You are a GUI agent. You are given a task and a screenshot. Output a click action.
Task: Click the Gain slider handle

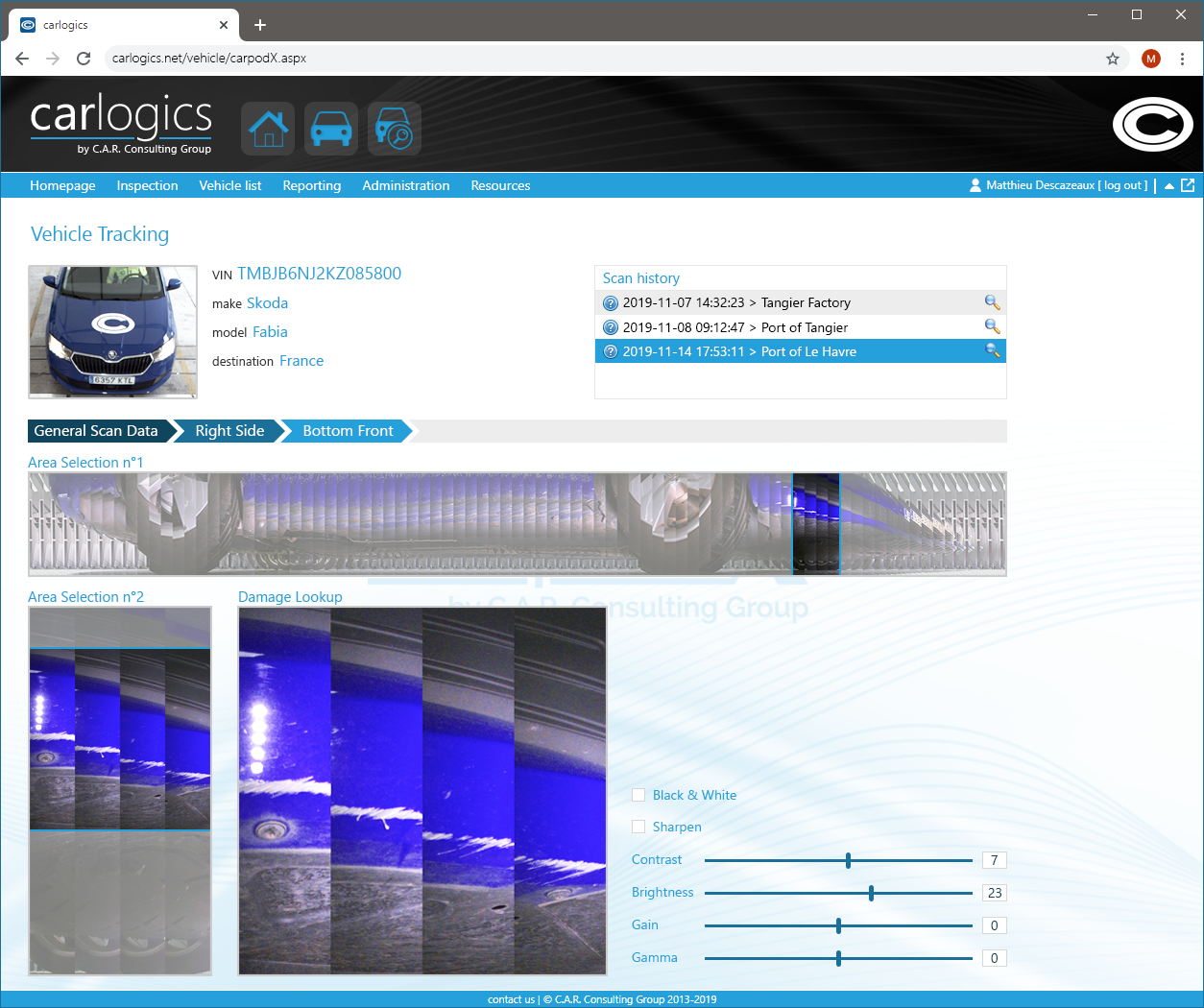click(x=838, y=925)
